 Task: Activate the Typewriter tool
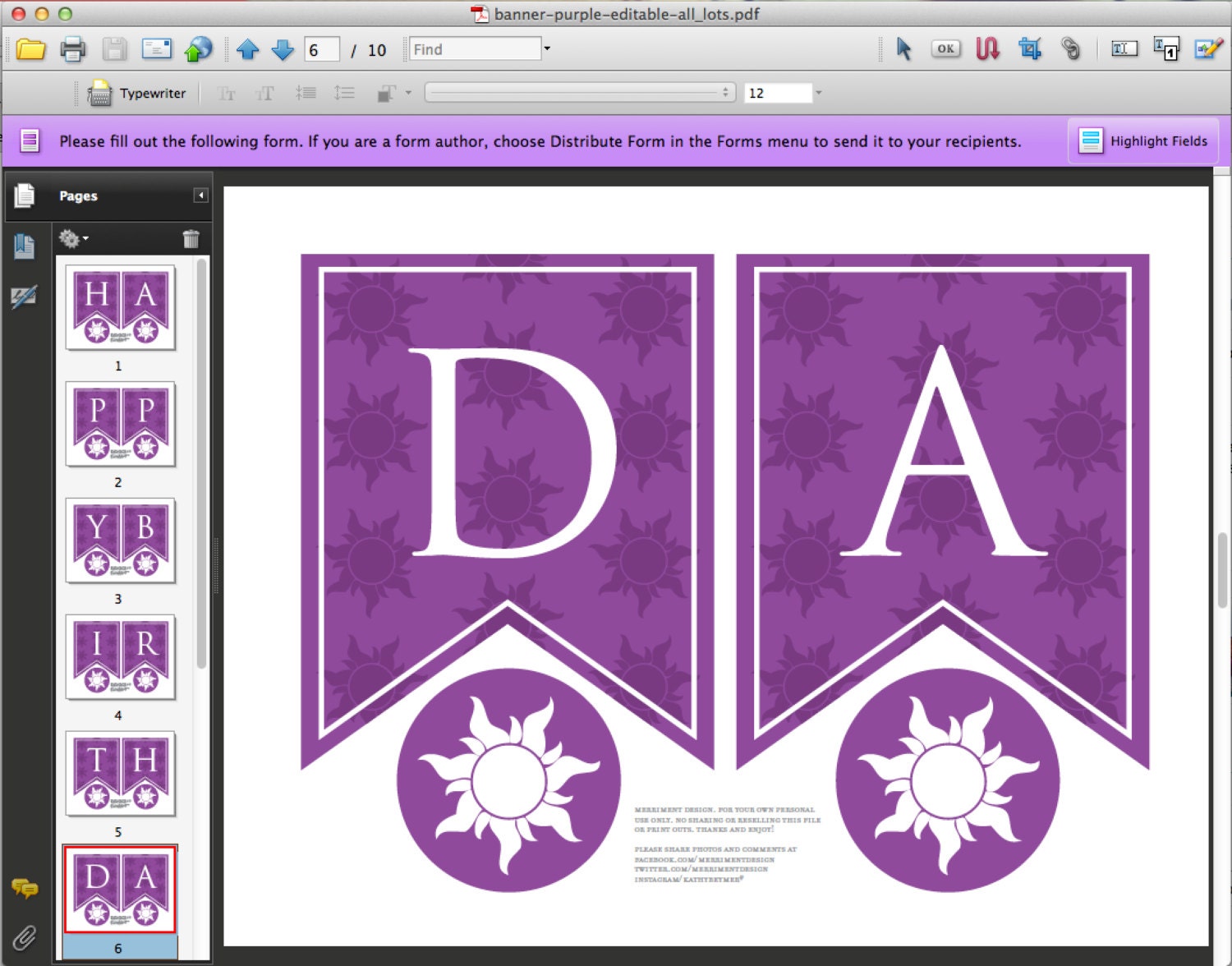[137, 93]
